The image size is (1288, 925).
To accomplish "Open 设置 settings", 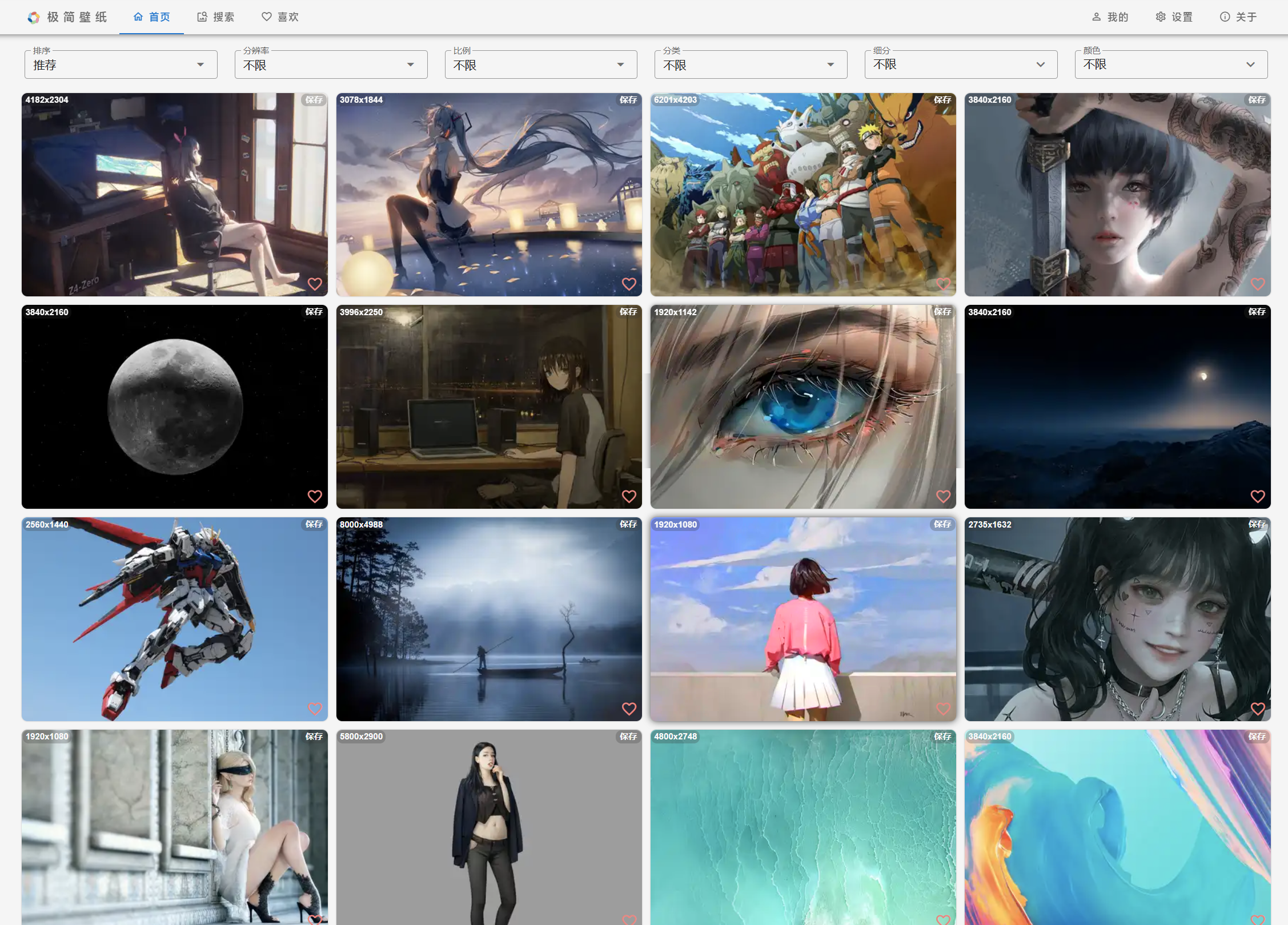I will 1174,17.
